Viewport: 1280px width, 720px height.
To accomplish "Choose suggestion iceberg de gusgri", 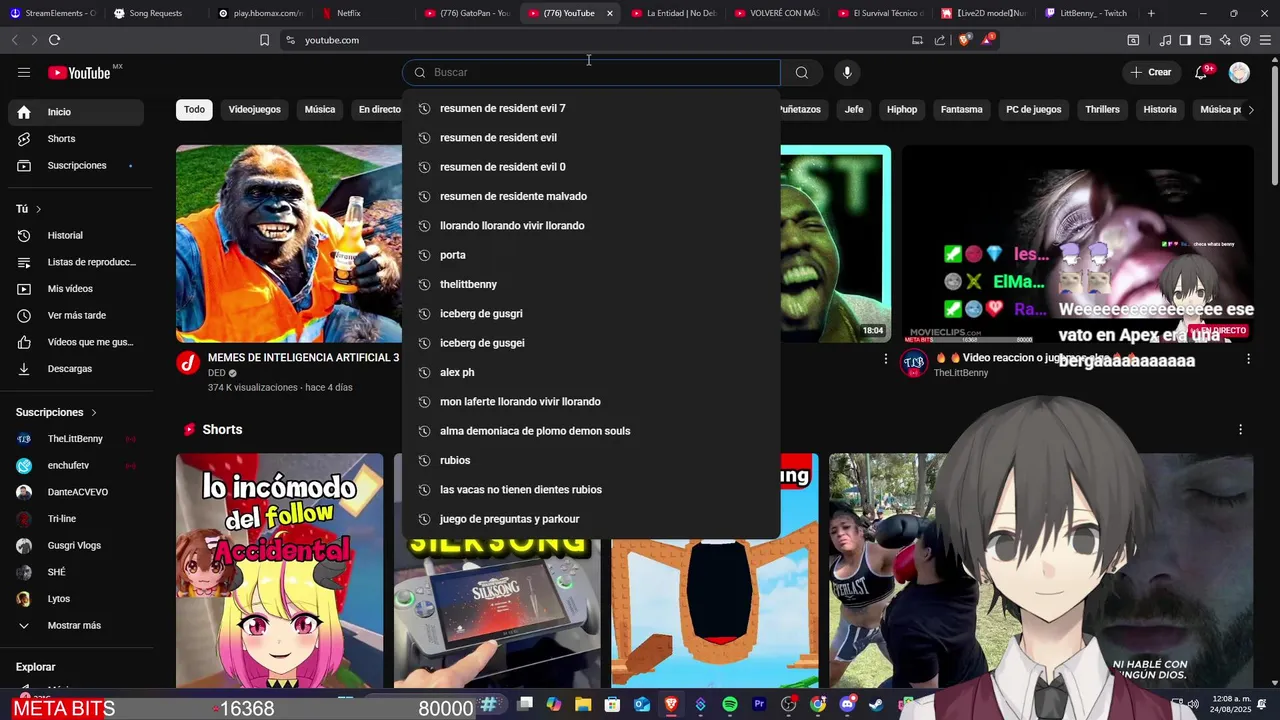I will pyautogui.click(x=591, y=314).
